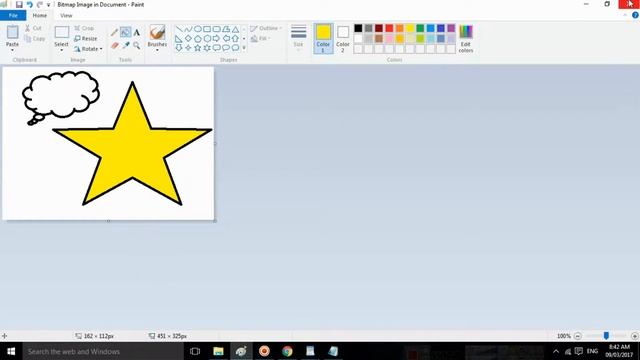Click the cloud callout drawing on canvas
The width and height of the screenshot is (640, 360).
(61, 97)
